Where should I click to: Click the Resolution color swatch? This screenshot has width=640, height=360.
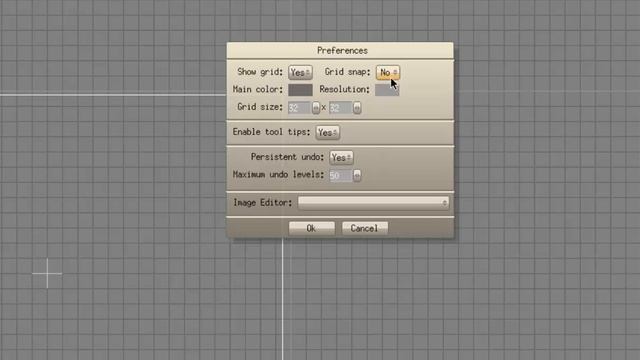387,90
